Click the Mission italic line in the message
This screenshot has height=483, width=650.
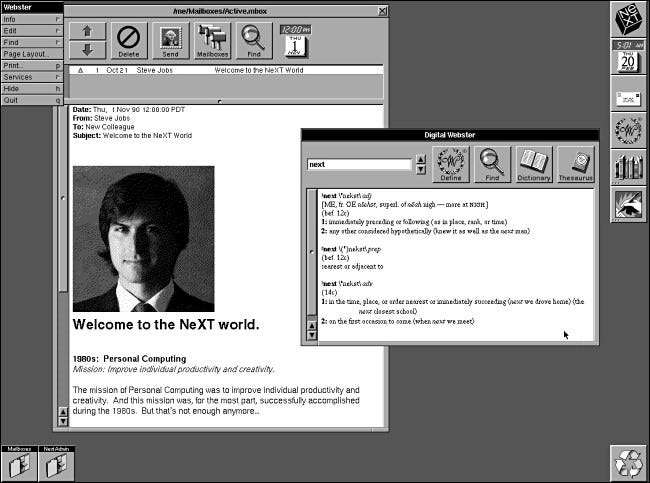(x=173, y=369)
